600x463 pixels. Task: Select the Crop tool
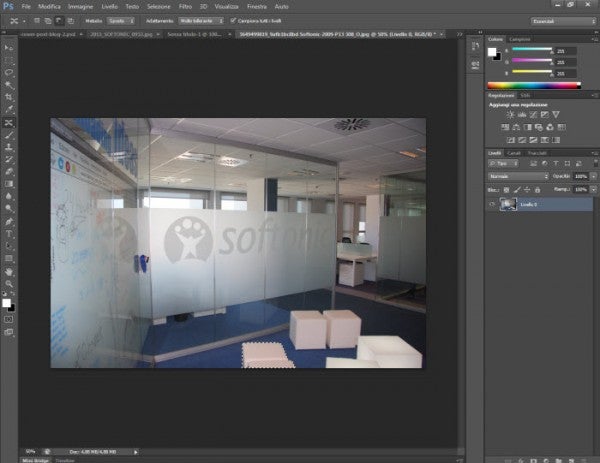pos(9,97)
